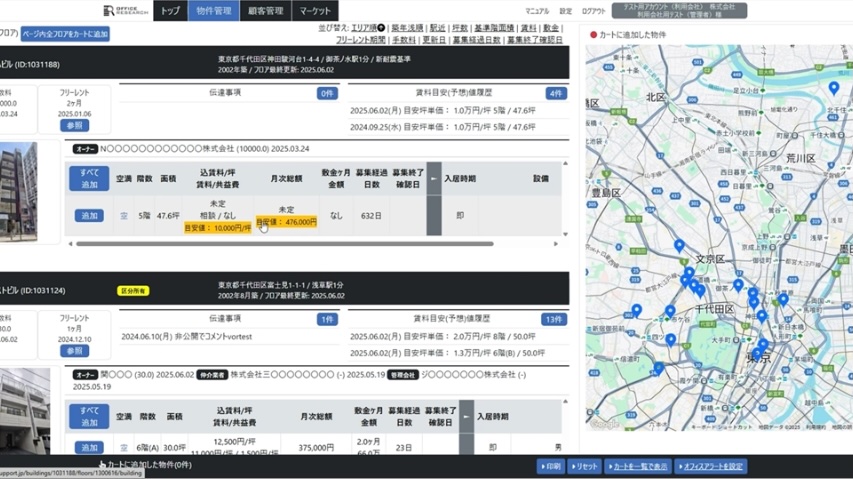Click the Office Research logo
This screenshot has width=853, height=479.
click(126, 11)
